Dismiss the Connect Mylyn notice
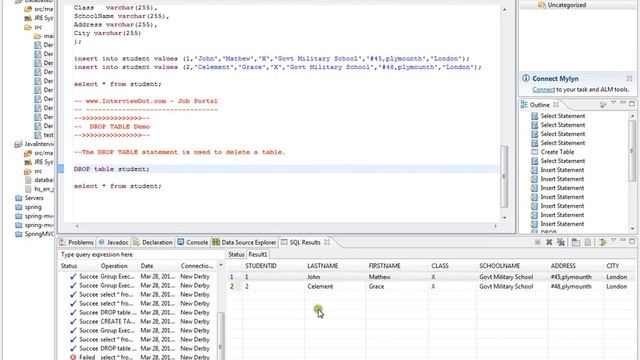 [629, 78]
